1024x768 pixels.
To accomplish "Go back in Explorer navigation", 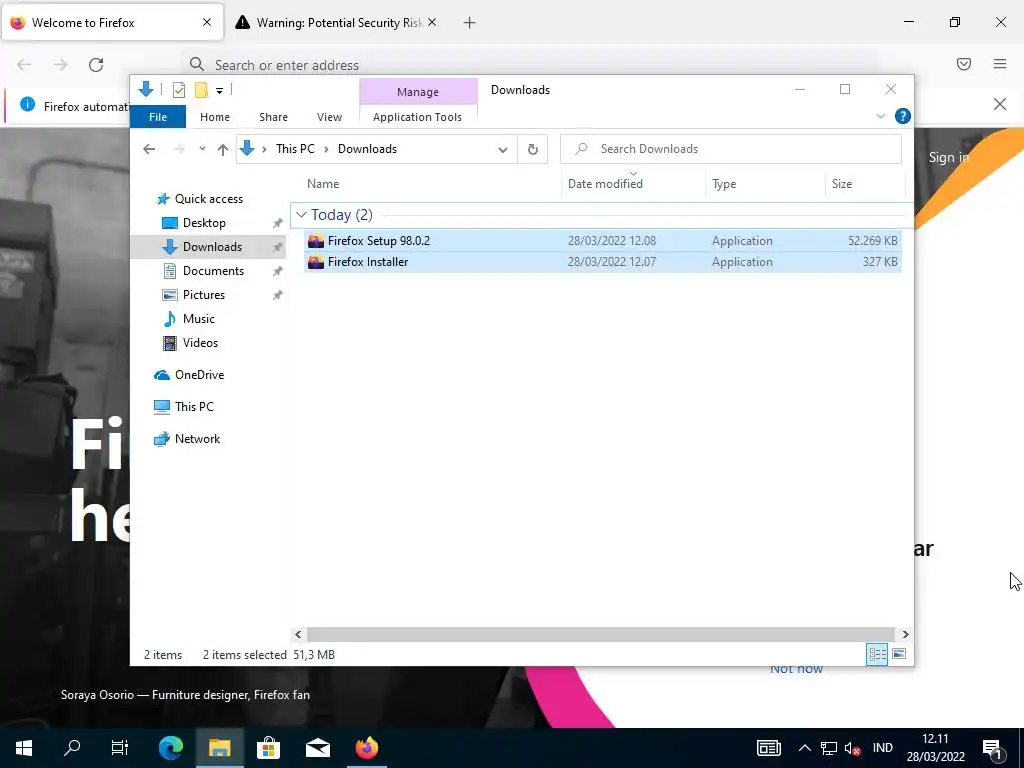I will (x=149, y=150).
